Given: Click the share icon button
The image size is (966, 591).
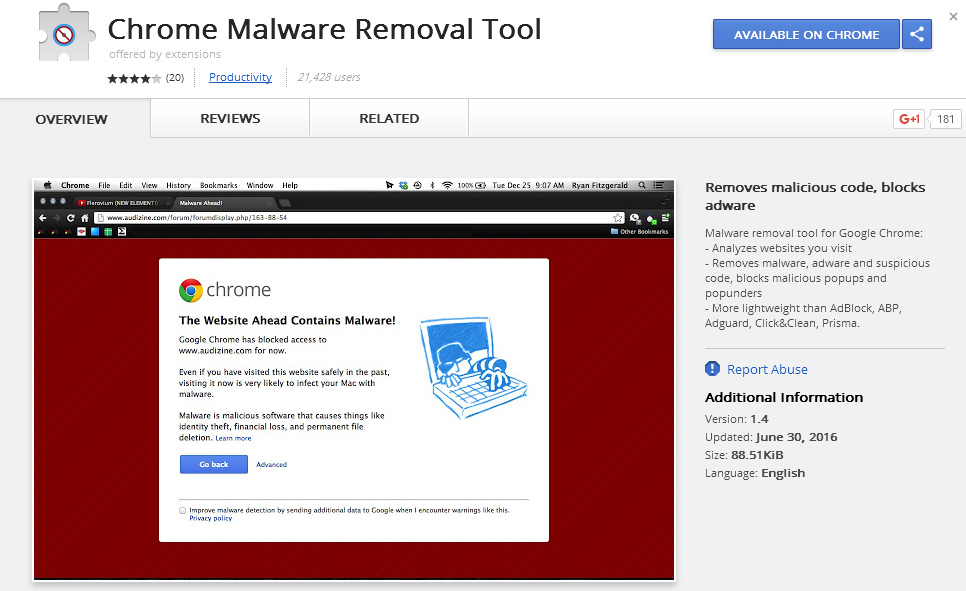Looking at the screenshot, I should coord(917,35).
